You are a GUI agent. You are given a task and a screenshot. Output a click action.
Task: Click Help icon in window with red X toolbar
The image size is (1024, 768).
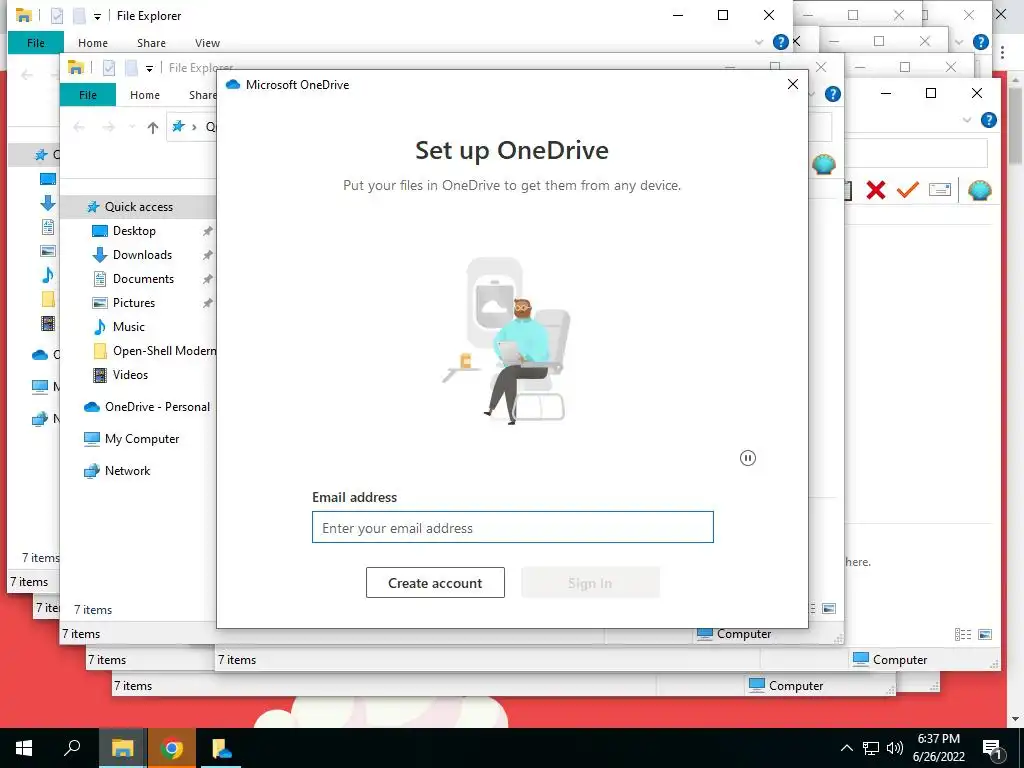[989, 120]
